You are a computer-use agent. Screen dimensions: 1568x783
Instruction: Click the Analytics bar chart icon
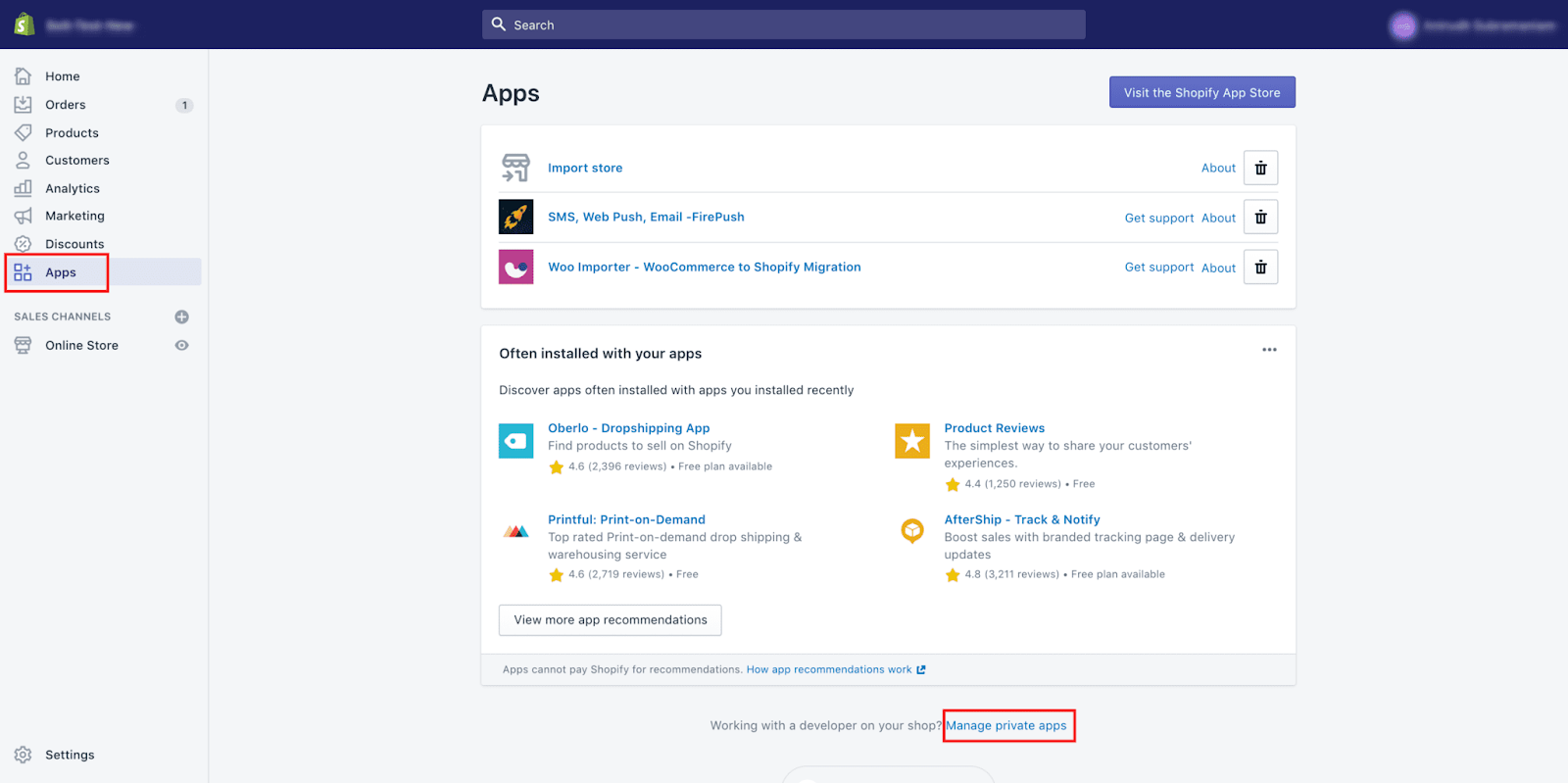click(23, 188)
